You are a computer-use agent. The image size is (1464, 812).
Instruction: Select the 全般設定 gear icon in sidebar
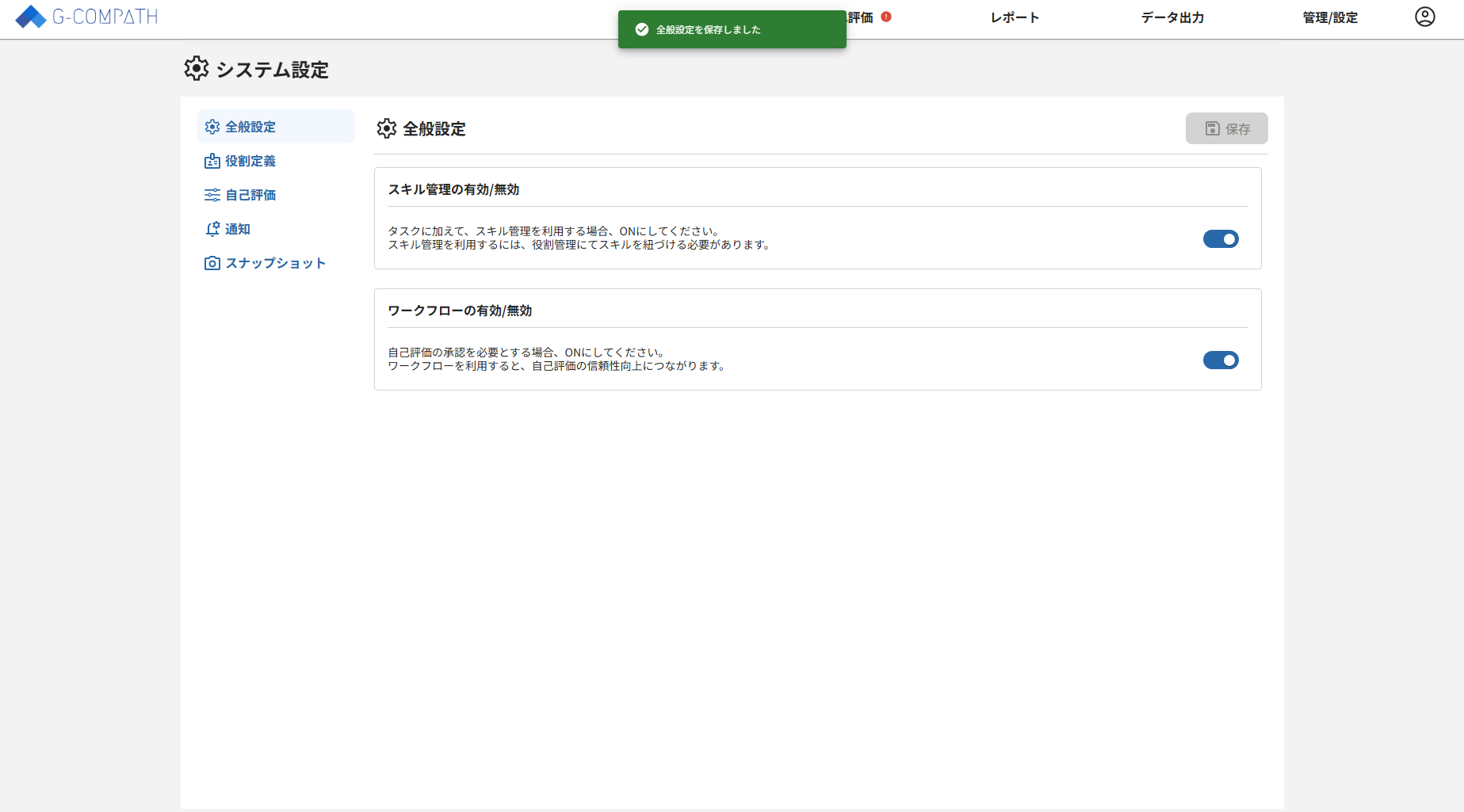(x=212, y=127)
